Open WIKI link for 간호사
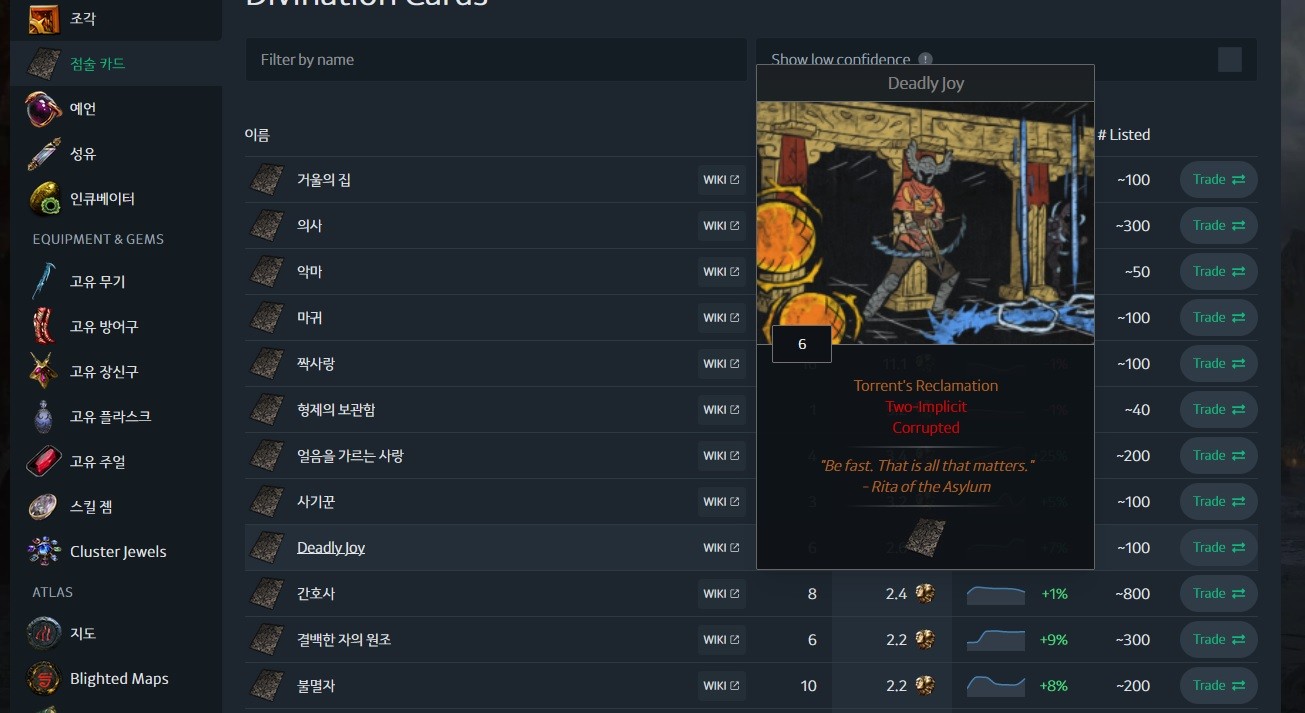This screenshot has width=1305, height=713. pyautogui.click(x=721, y=594)
